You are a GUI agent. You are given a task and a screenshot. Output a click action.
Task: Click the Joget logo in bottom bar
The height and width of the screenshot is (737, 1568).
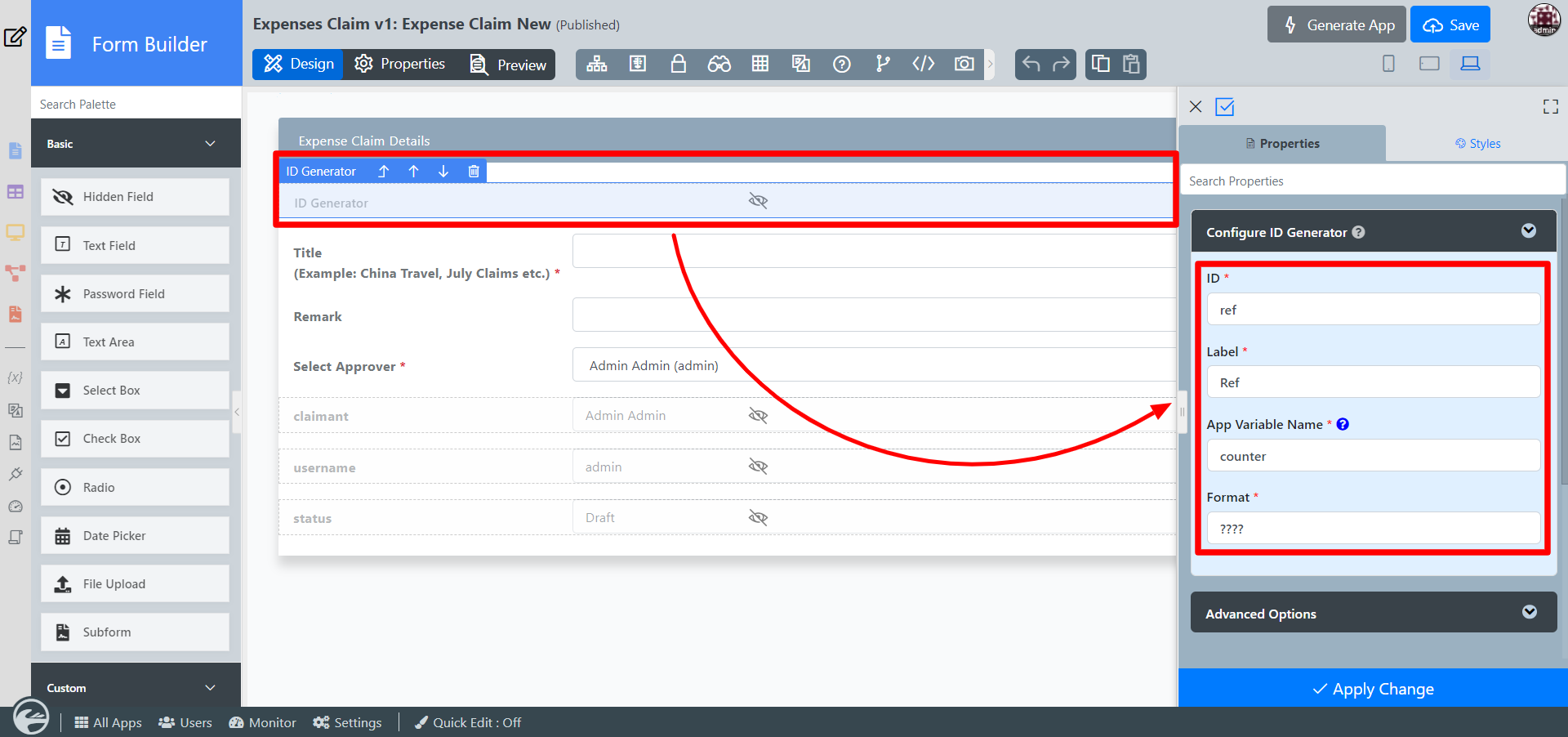click(x=30, y=717)
